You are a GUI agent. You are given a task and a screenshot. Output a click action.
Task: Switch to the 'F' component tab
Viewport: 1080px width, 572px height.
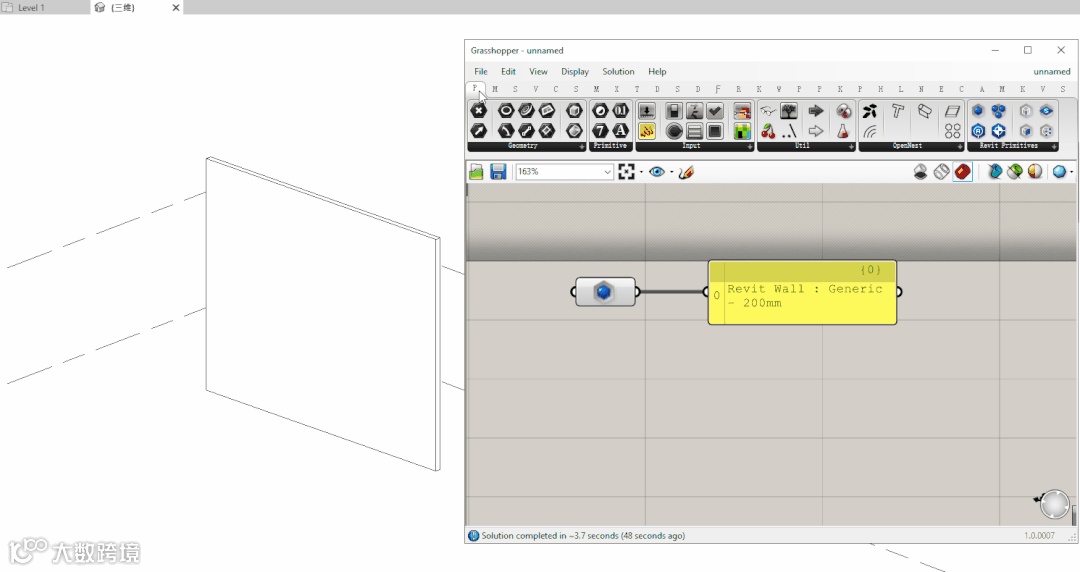point(718,89)
